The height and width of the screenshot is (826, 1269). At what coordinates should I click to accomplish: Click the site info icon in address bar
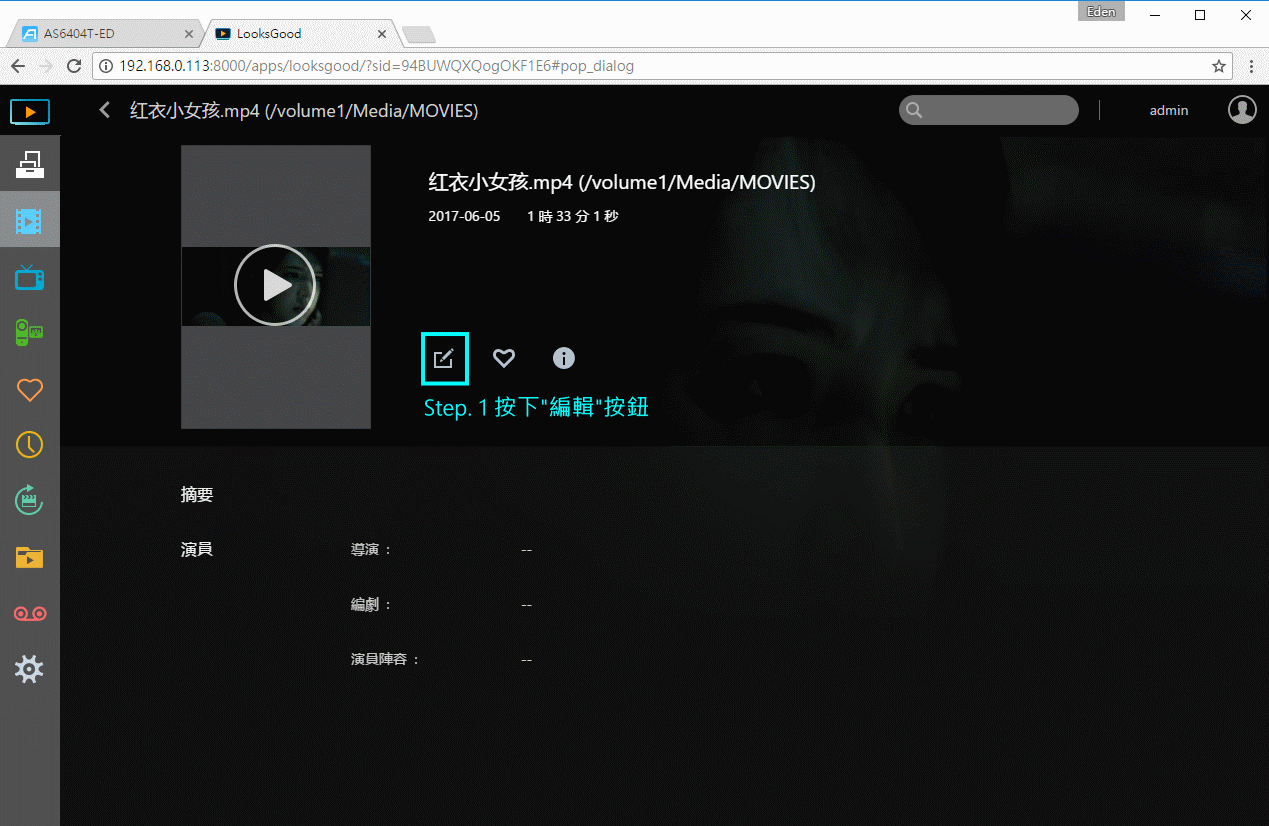pos(106,66)
